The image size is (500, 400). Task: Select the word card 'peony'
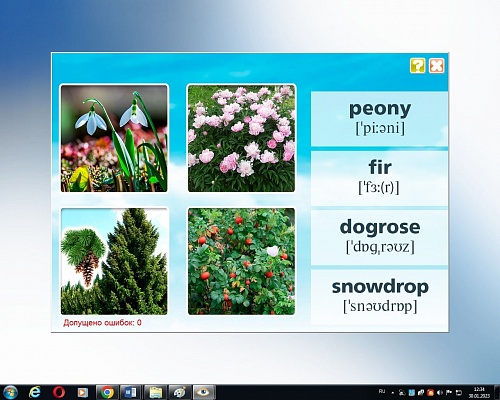379,119
